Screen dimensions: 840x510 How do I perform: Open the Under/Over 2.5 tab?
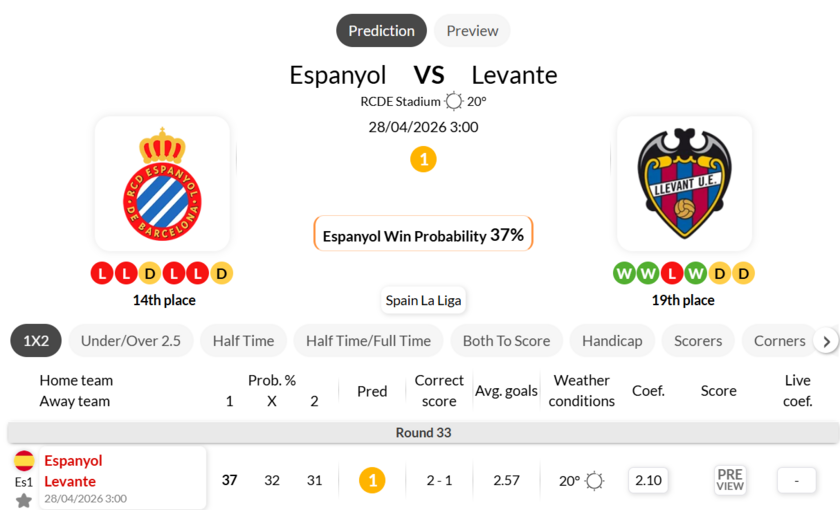[131, 341]
